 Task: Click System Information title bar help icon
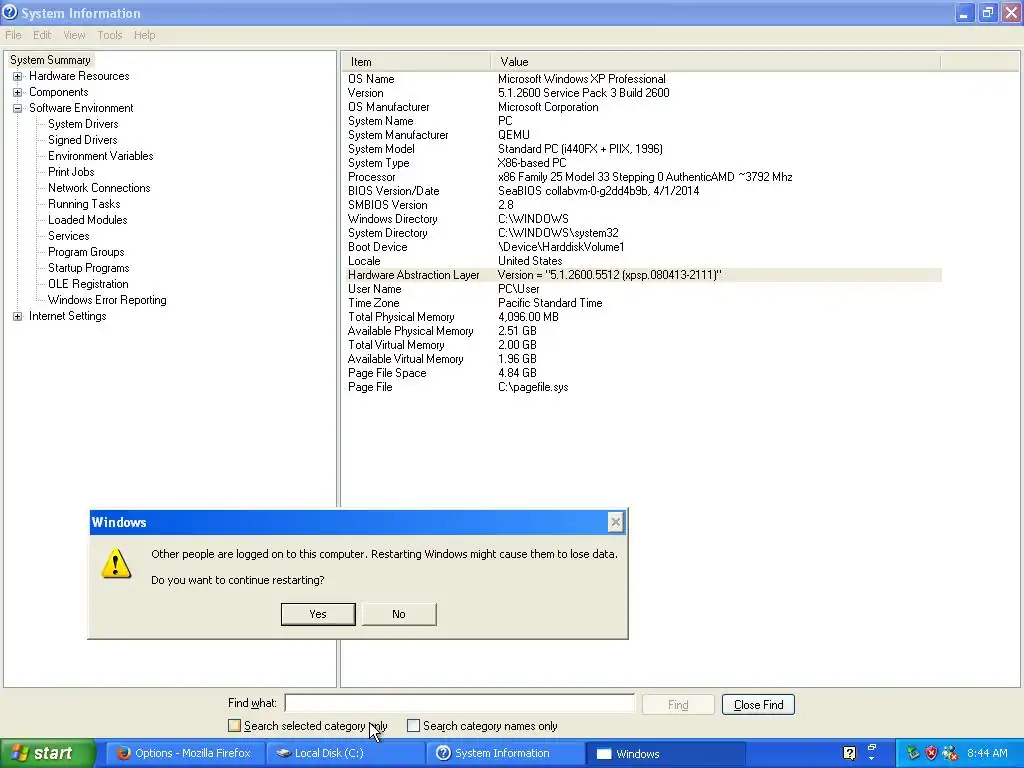tap(10, 12)
